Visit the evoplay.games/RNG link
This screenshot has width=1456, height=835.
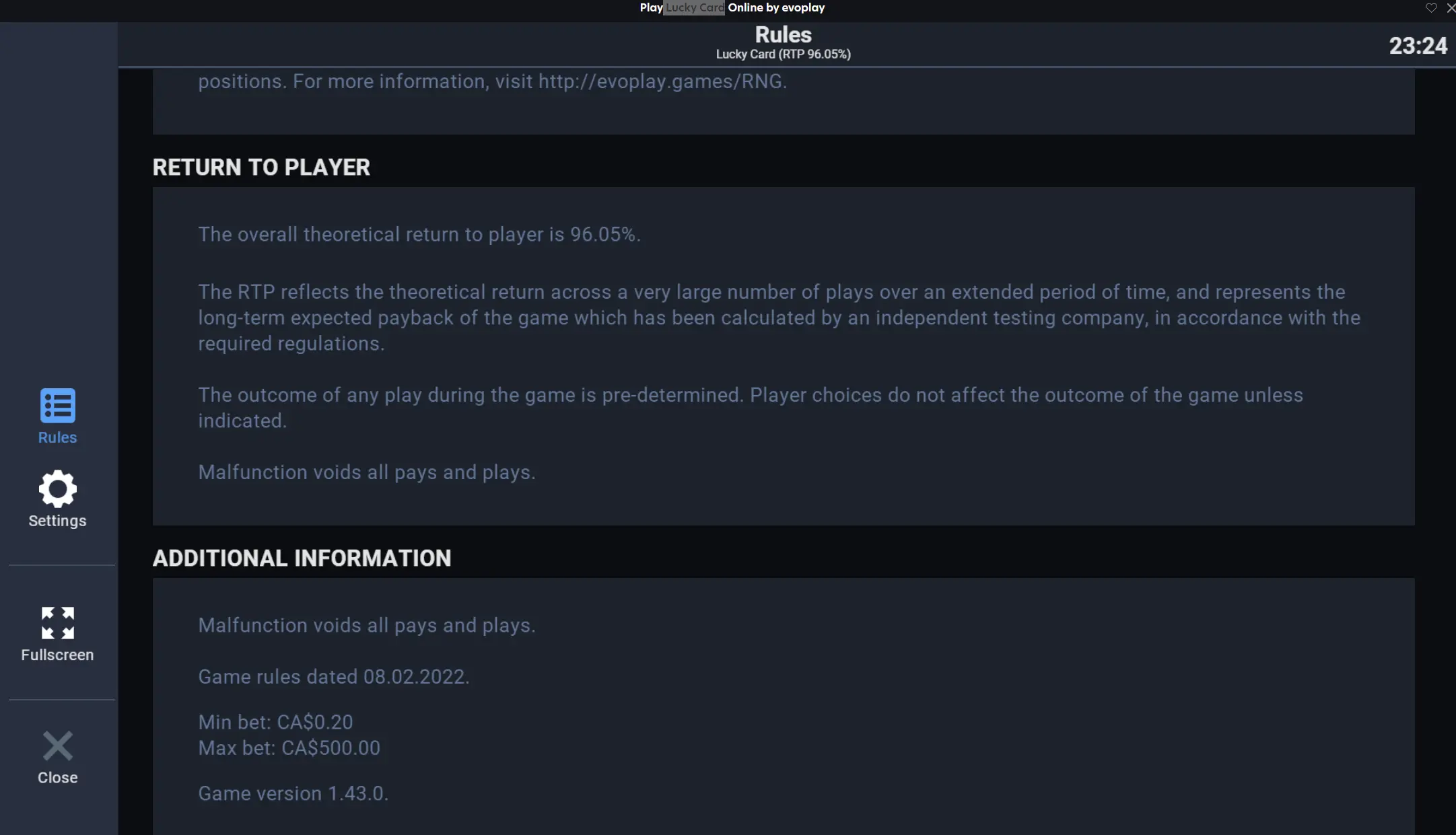point(662,81)
